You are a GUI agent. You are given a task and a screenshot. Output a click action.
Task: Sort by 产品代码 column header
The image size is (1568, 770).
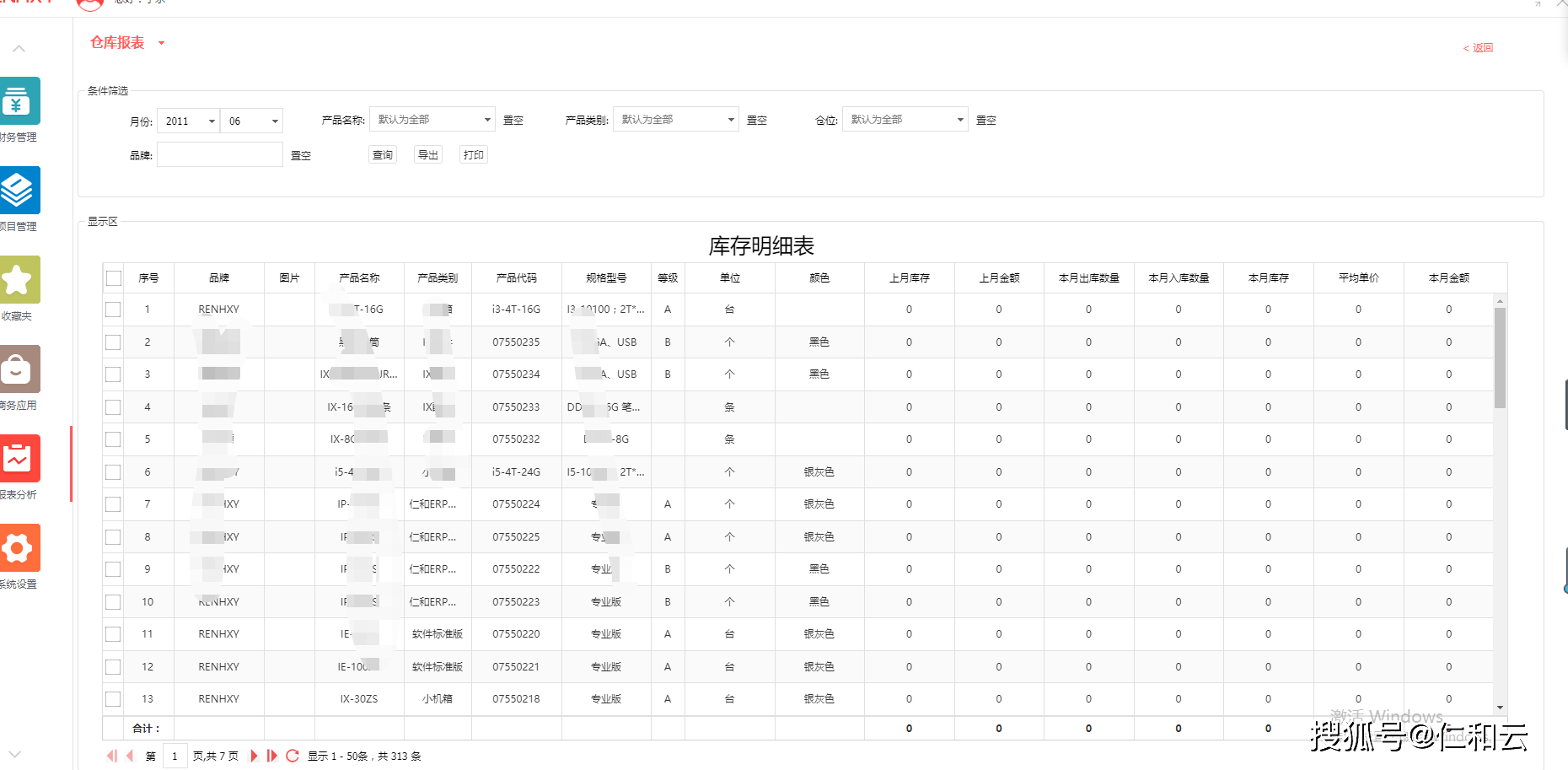[517, 278]
